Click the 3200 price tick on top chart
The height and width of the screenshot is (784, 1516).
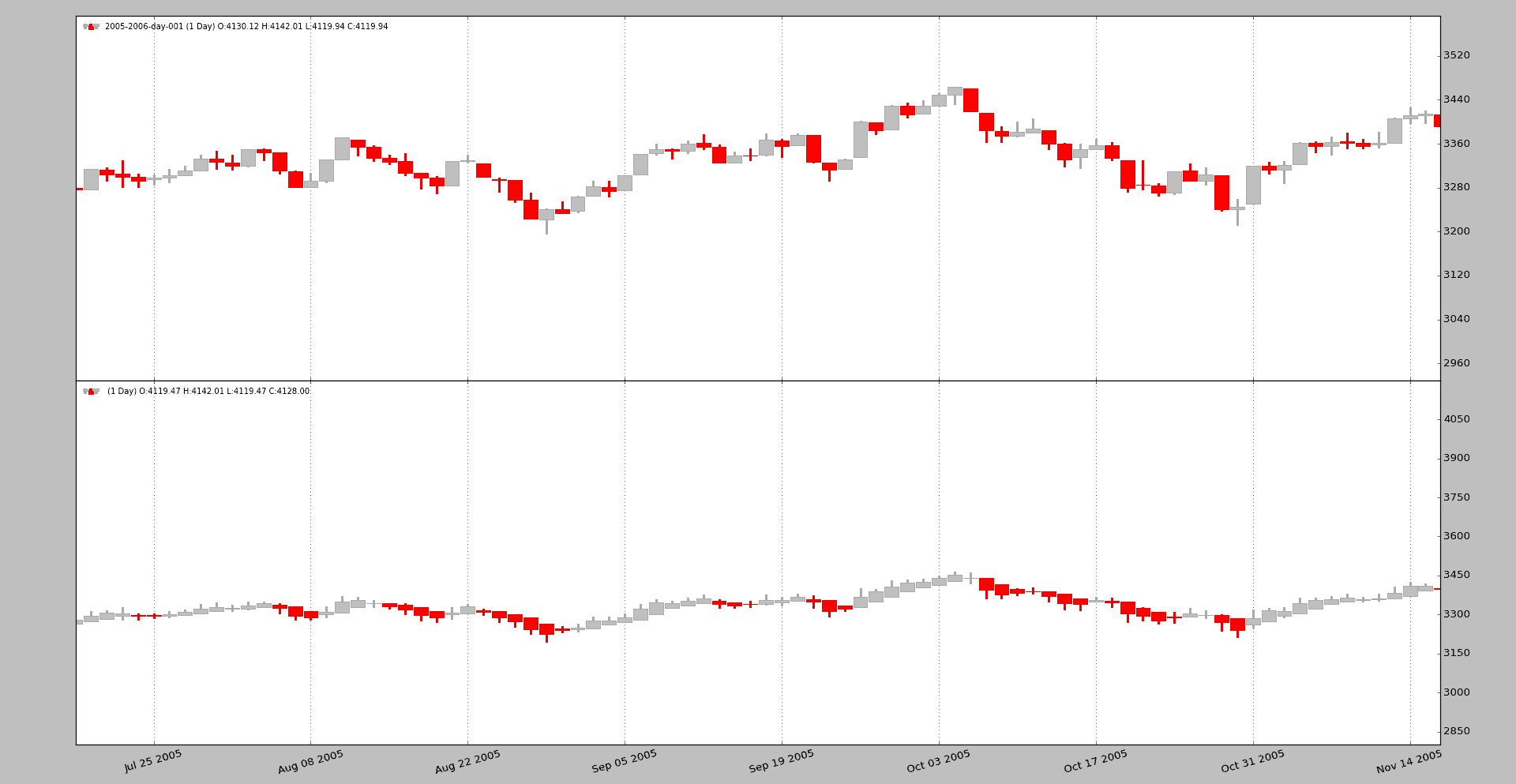click(1457, 231)
